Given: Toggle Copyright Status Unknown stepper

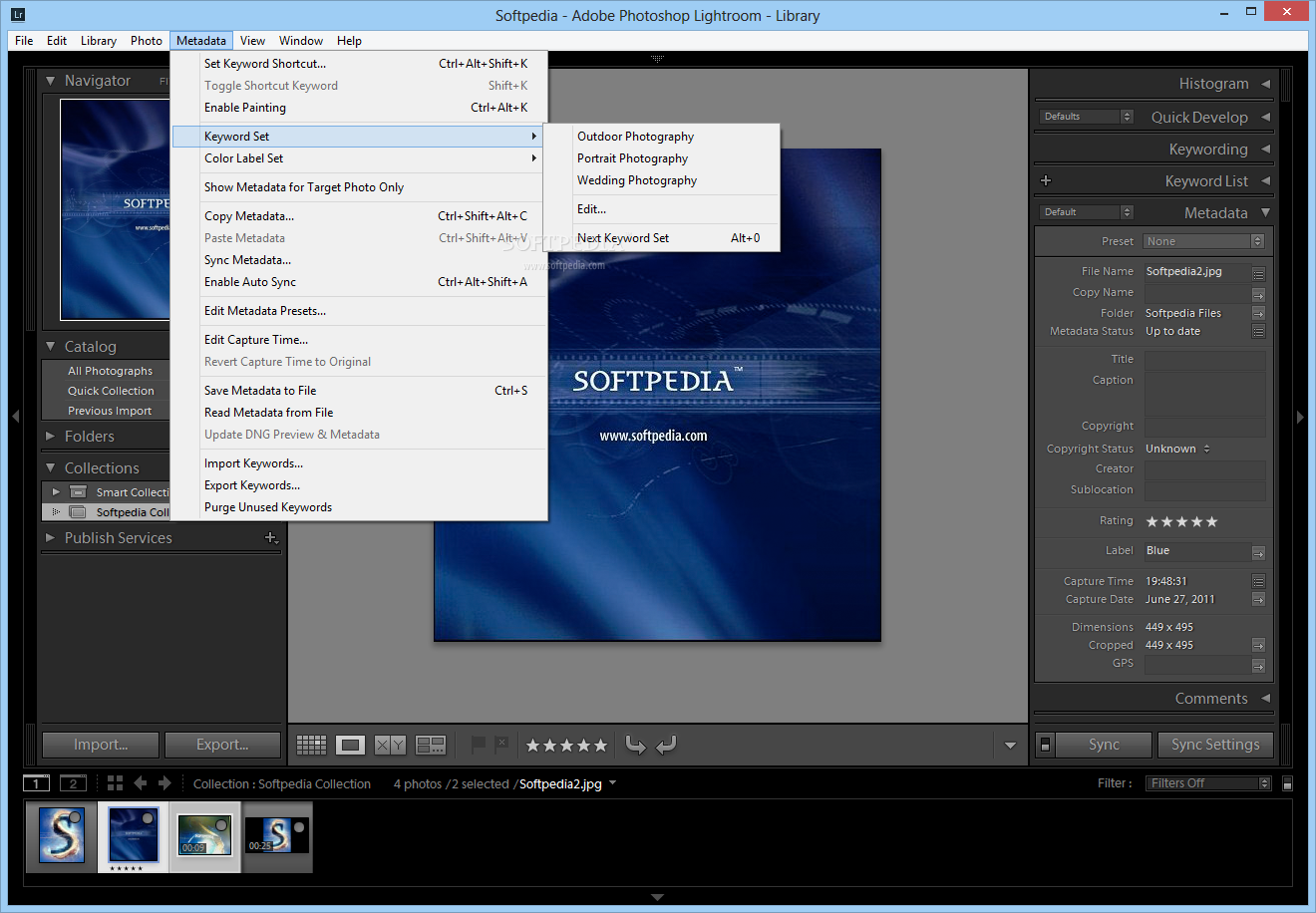Looking at the screenshot, I should (1206, 449).
